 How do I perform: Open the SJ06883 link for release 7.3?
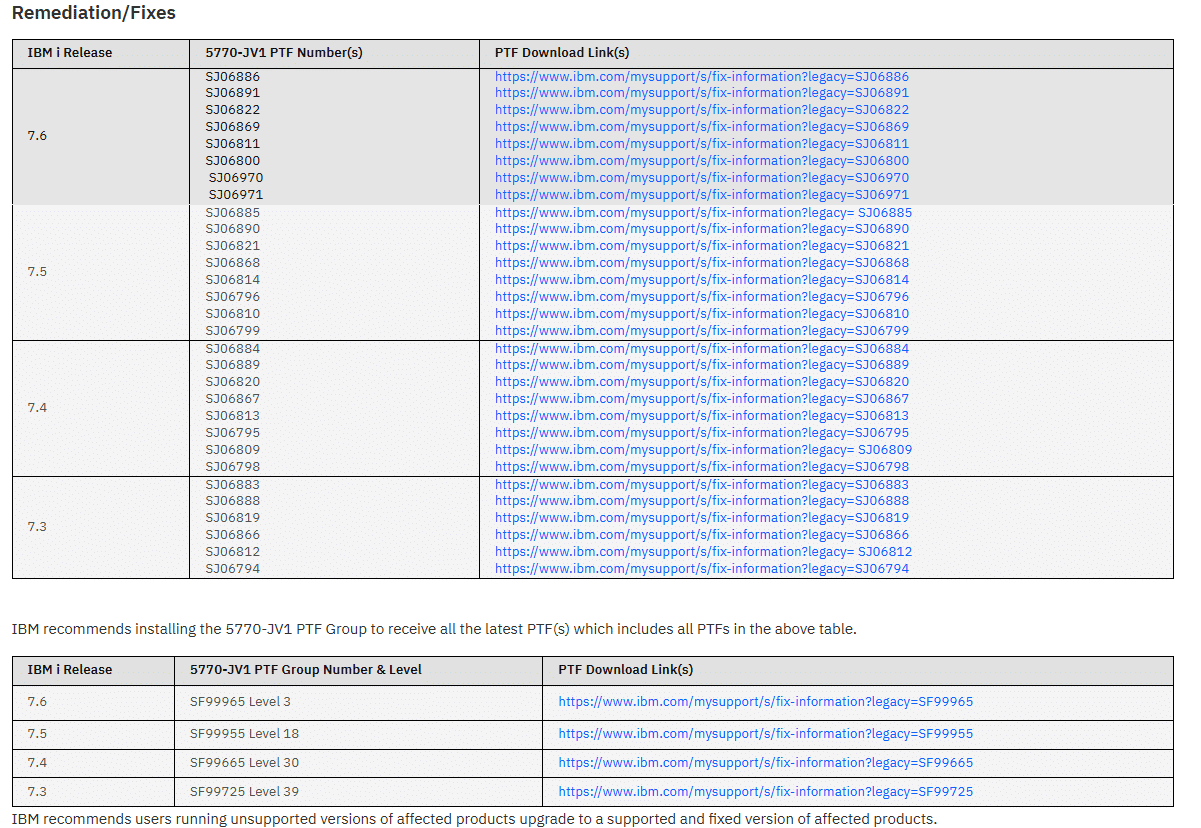click(701, 485)
